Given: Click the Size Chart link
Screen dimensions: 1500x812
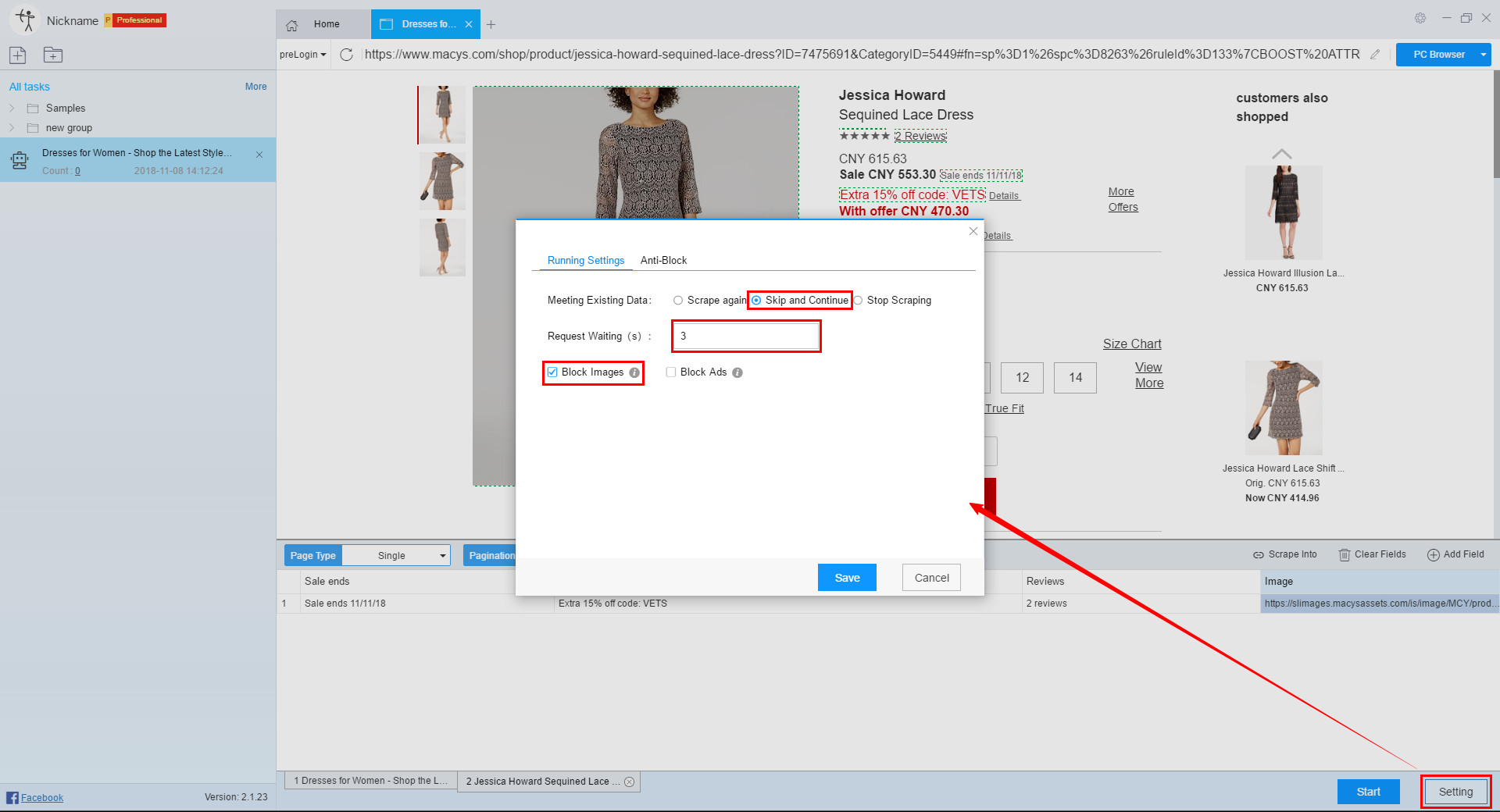Looking at the screenshot, I should pos(1132,344).
